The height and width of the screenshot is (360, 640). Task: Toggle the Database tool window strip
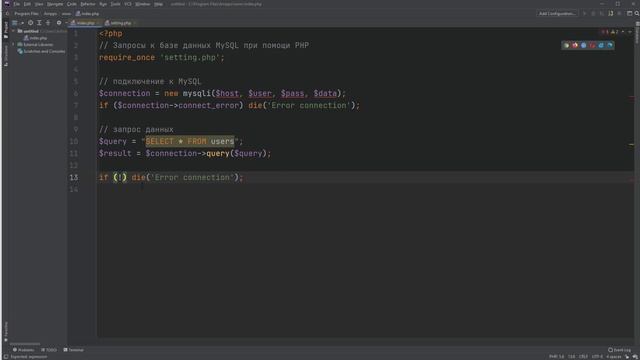[637, 32]
